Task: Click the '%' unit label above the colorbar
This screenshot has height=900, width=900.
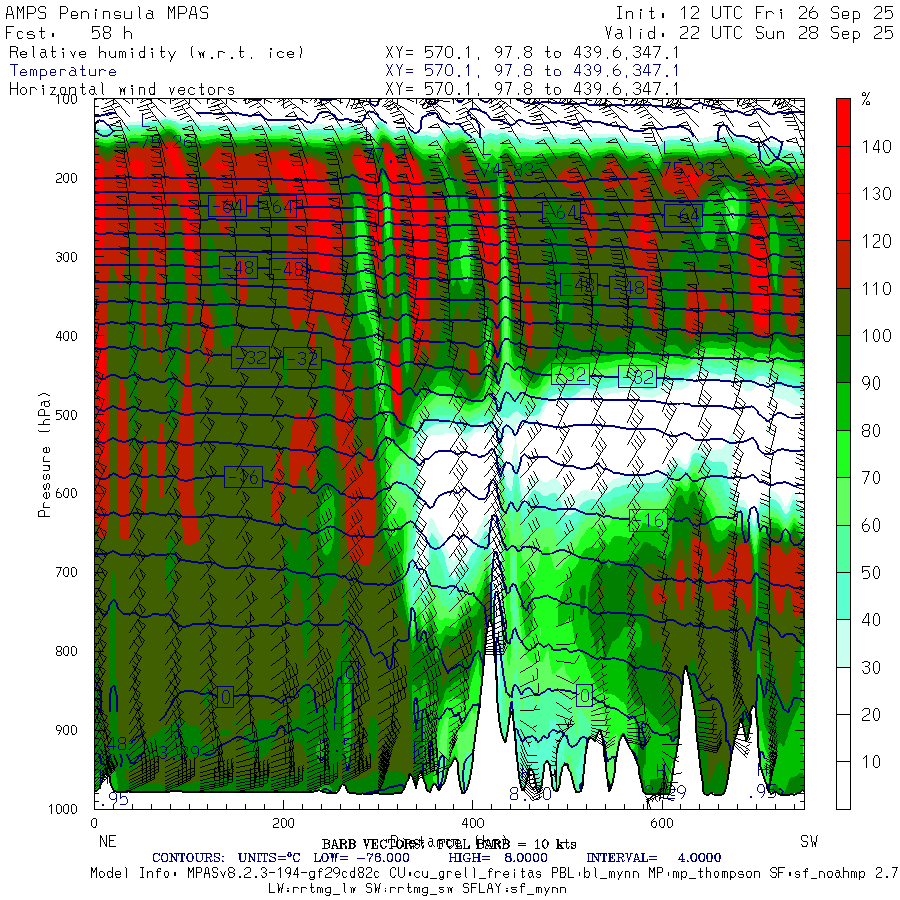Action: [866, 100]
